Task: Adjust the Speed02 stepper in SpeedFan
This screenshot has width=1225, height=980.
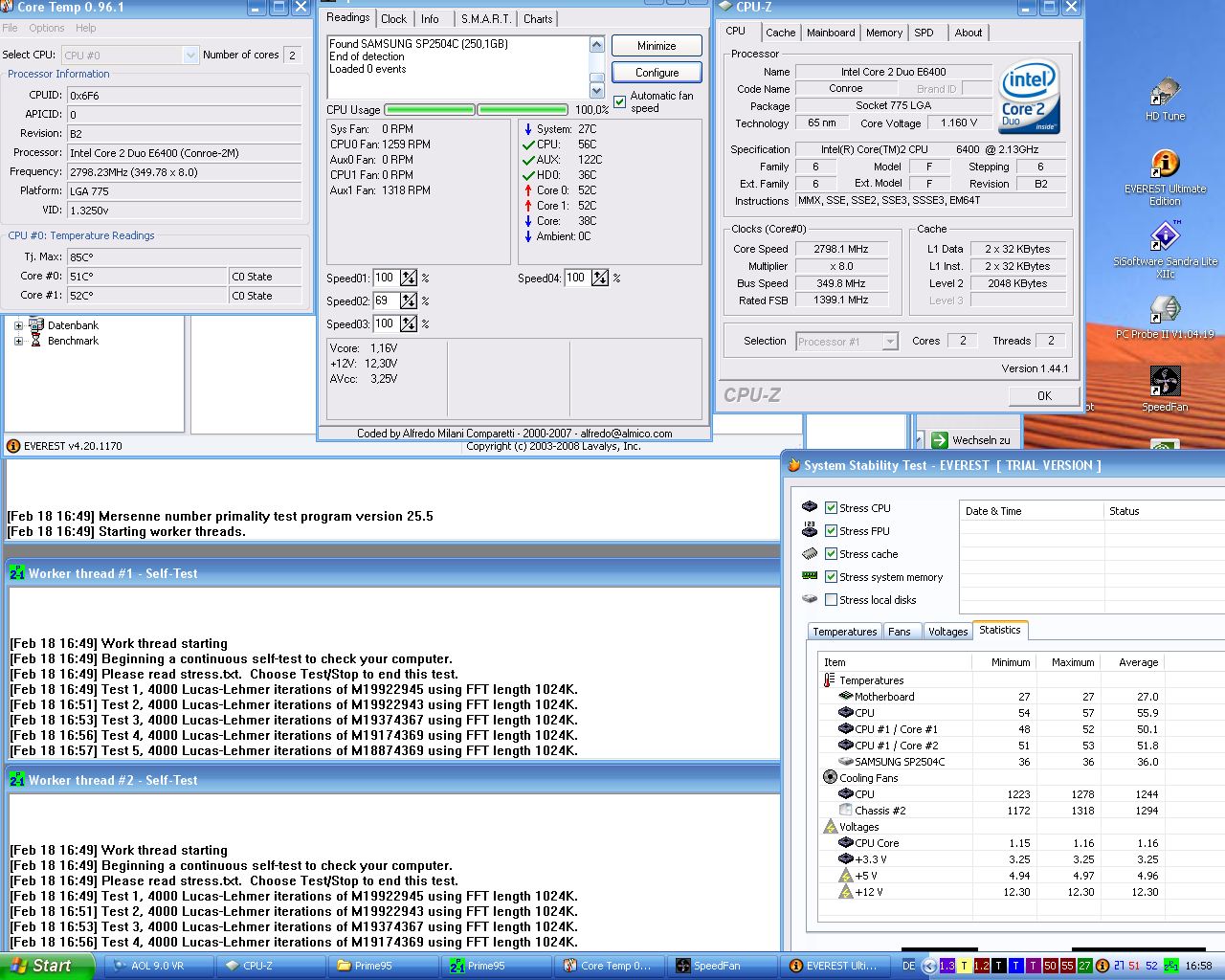Action: tap(409, 301)
